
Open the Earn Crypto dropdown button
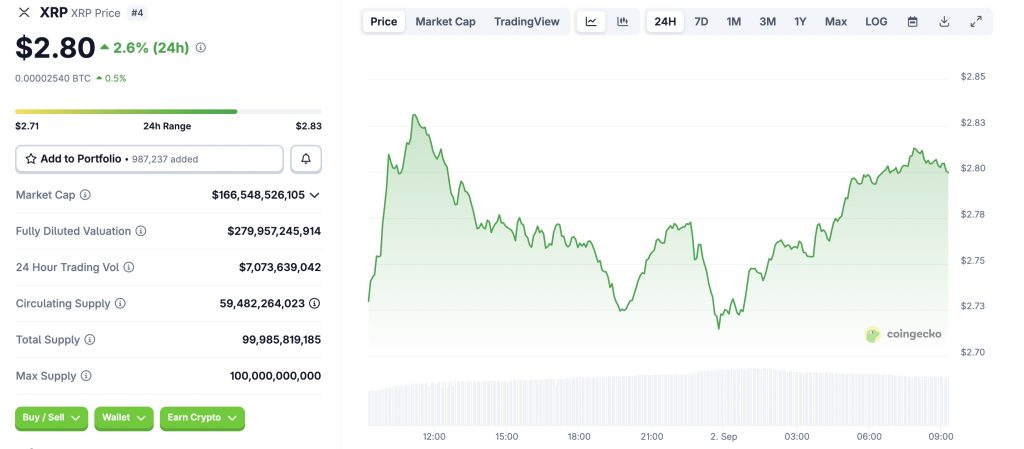coord(202,418)
